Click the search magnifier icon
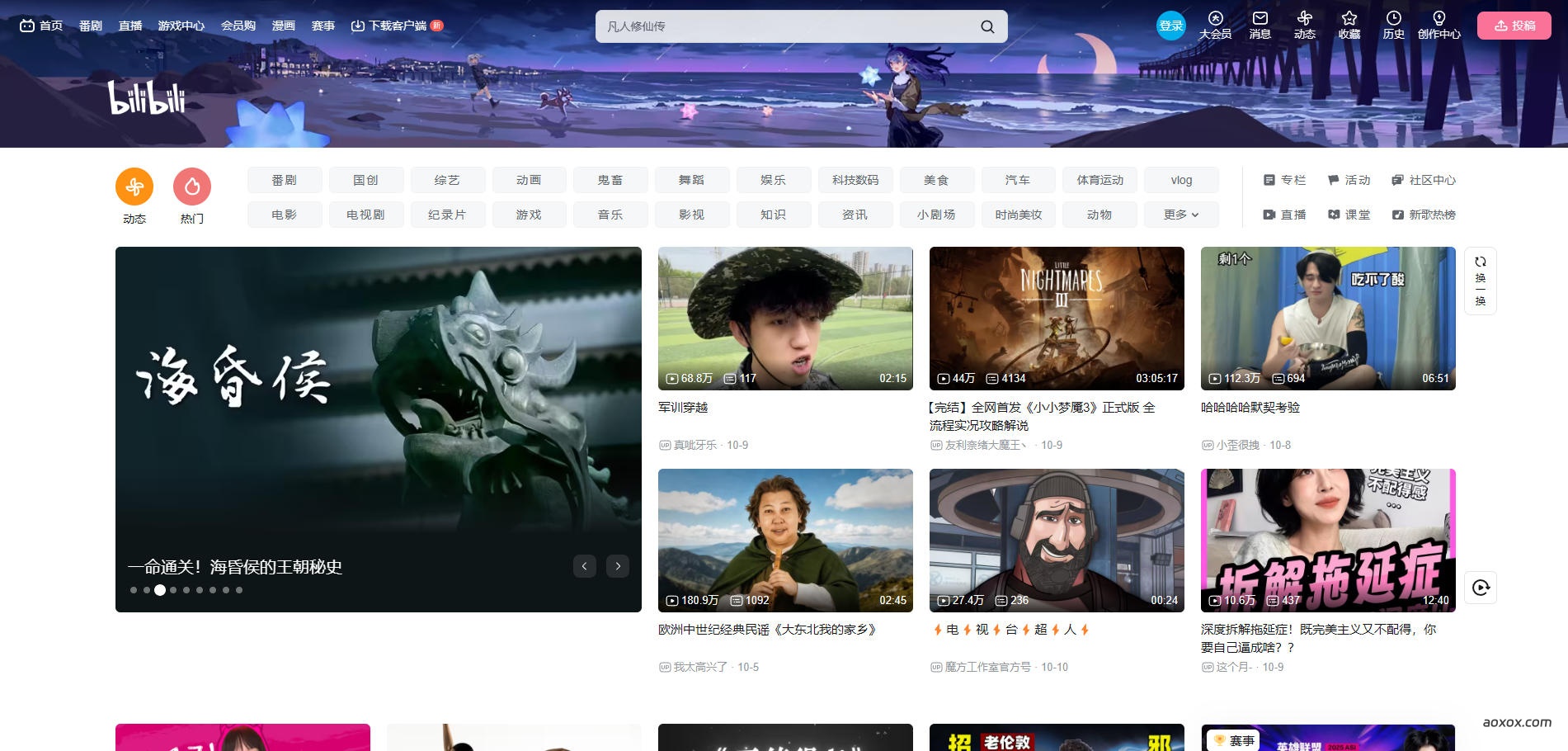 (x=986, y=26)
